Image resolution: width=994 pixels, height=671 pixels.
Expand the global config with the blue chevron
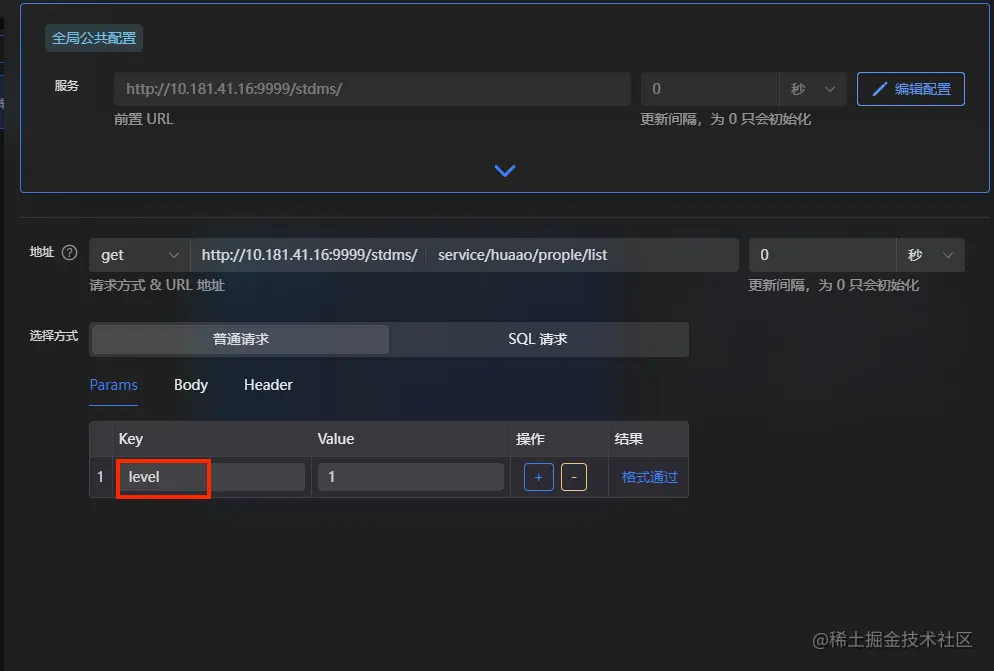coord(505,171)
